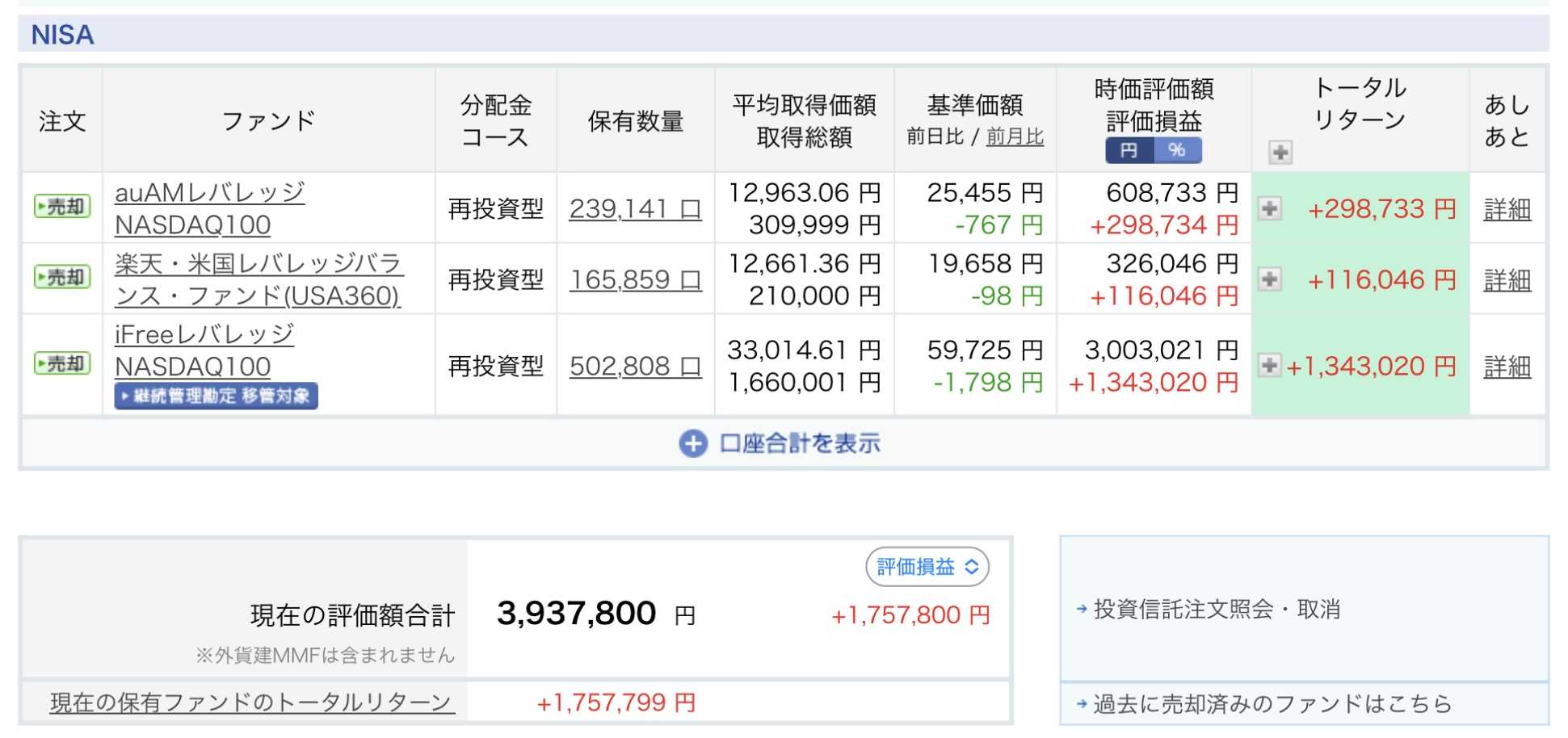Screen dimensions: 1568x738
Task: Expand total return plus icon in header
Action: click(x=1280, y=152)
